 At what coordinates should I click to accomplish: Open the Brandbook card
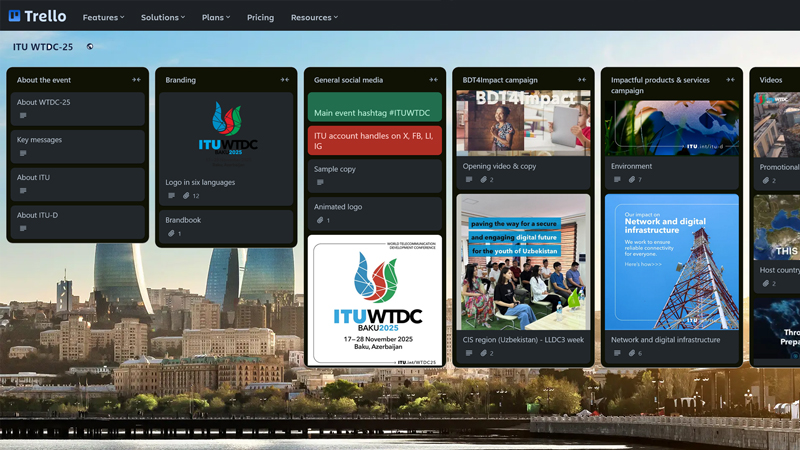coord(226,227)
